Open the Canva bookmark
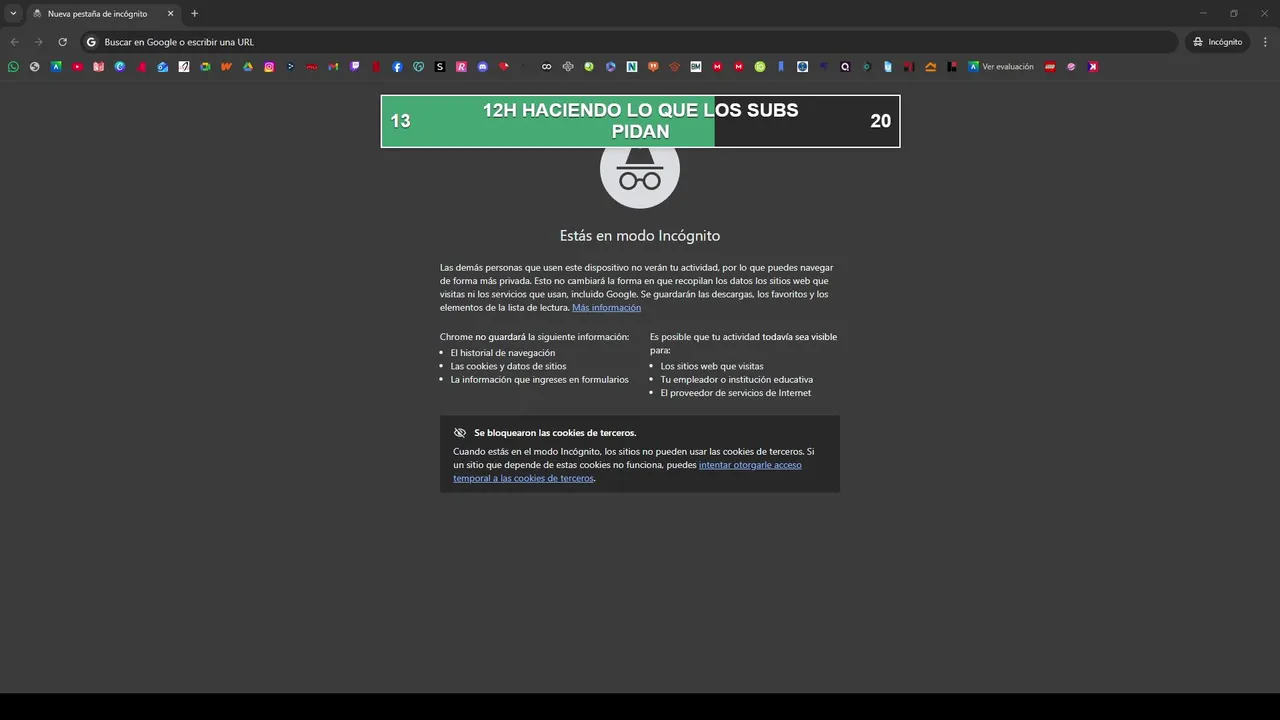1280x720 pixels. tap(120, 67)
